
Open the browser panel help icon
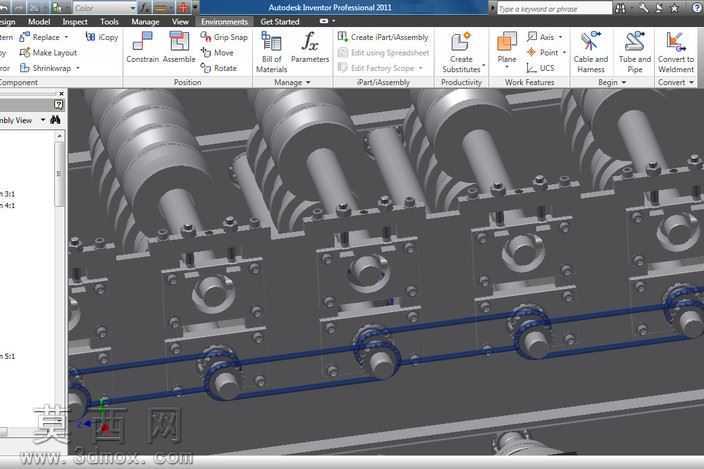click(x=58, y=105)
